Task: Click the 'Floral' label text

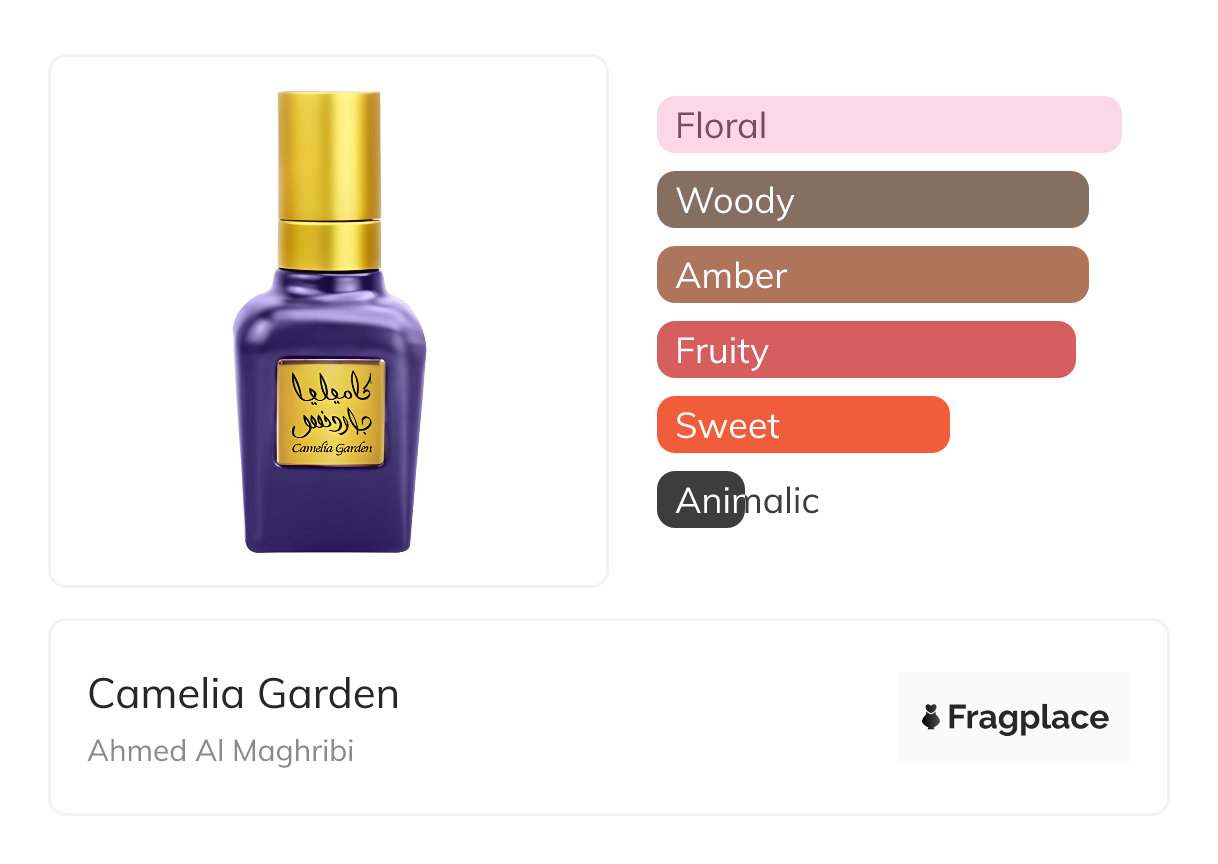Action: click(x=721, y=125)
